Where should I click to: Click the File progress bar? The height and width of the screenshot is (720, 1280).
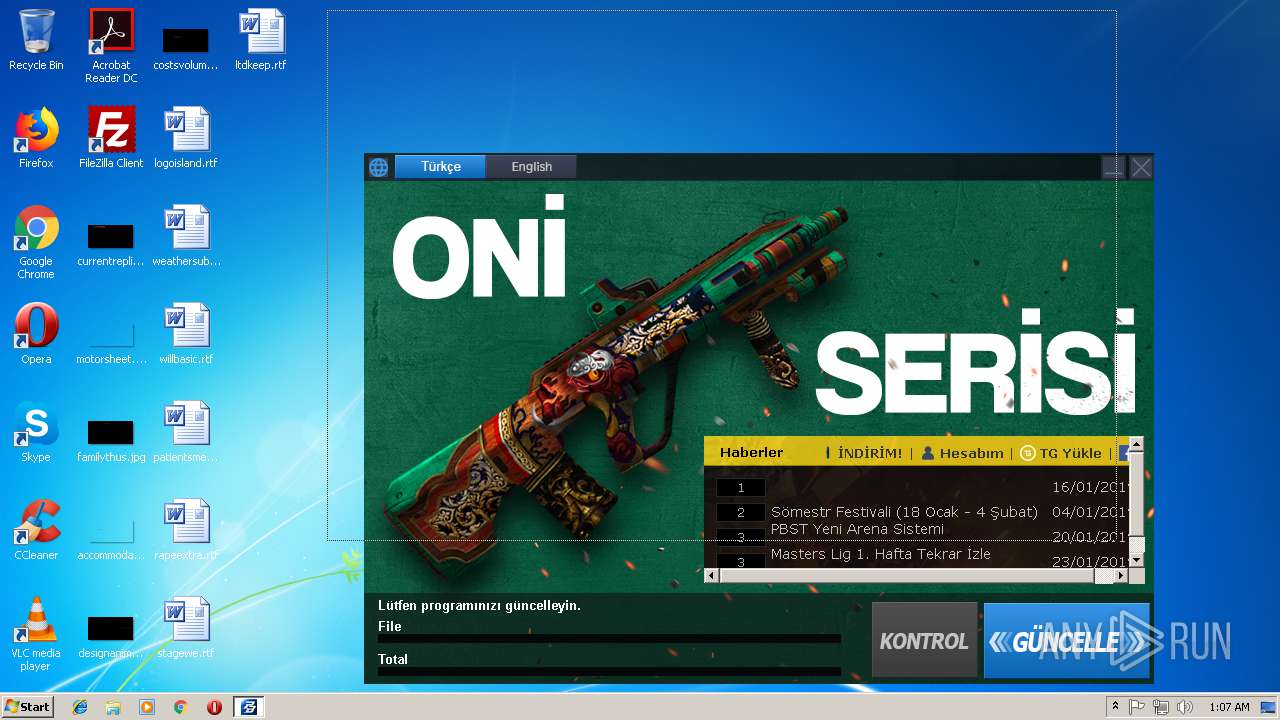pos(609,638)
